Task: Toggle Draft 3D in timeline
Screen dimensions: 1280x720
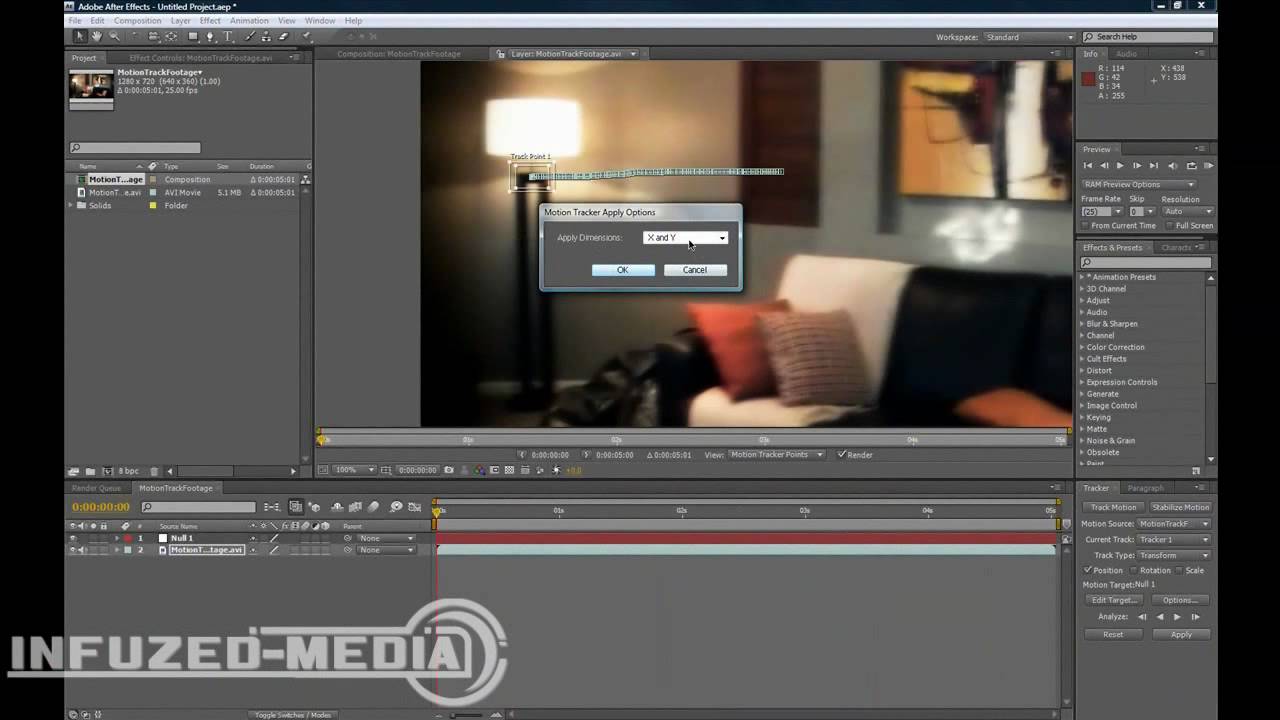Action: (x=314, y=507)
